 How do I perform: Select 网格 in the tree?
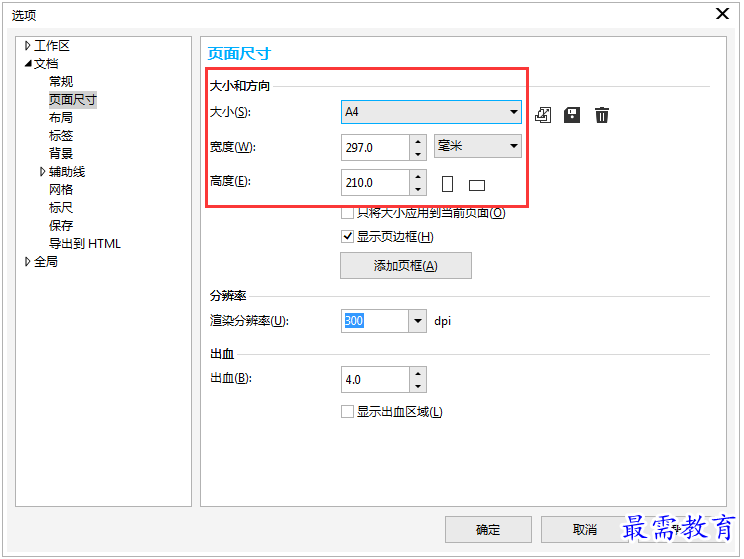click(61, 190)
